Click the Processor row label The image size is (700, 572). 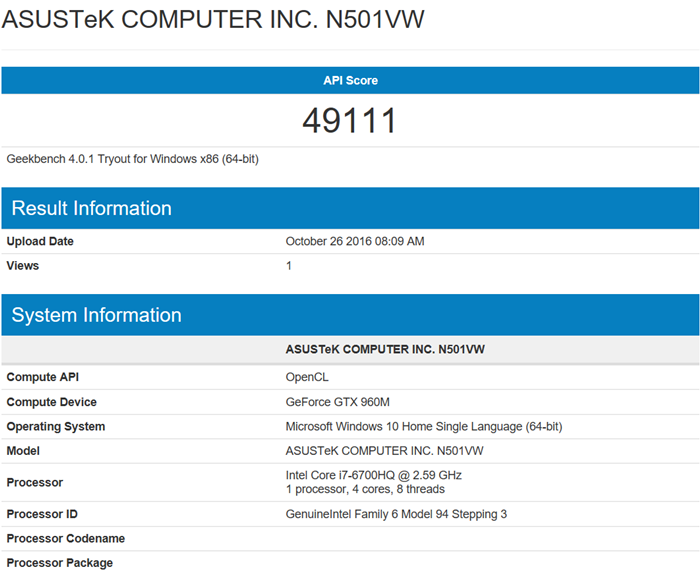pyautogui.click(x=35, y=482)
